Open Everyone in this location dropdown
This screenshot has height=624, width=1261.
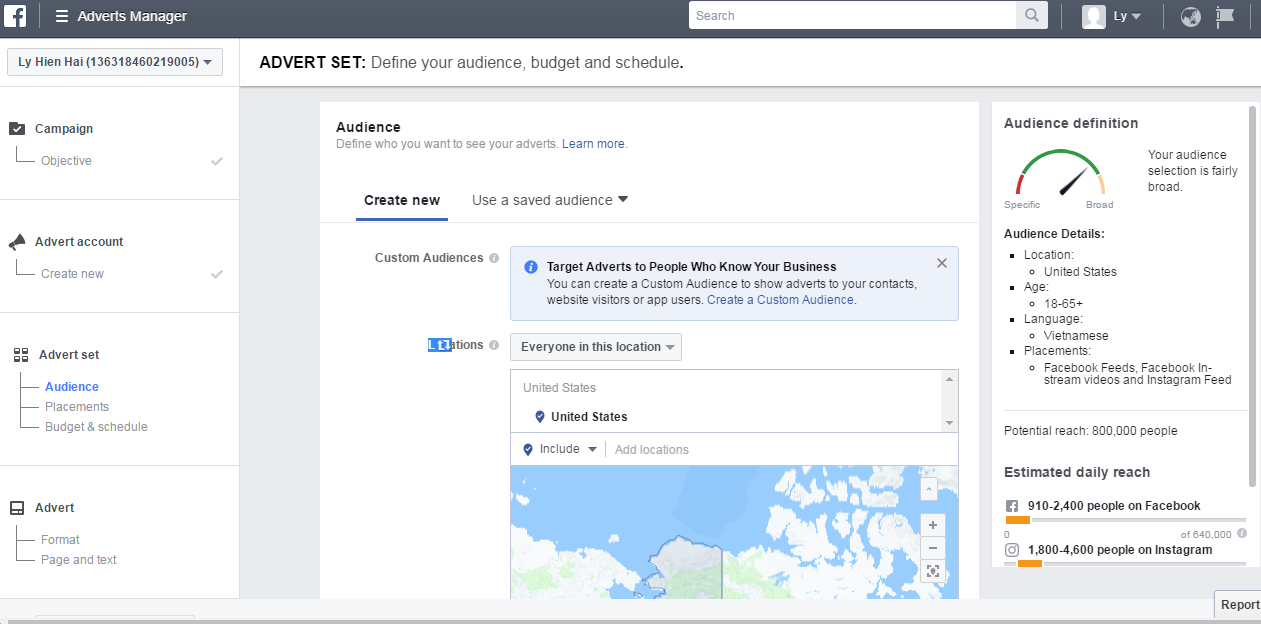click(596, 347)
